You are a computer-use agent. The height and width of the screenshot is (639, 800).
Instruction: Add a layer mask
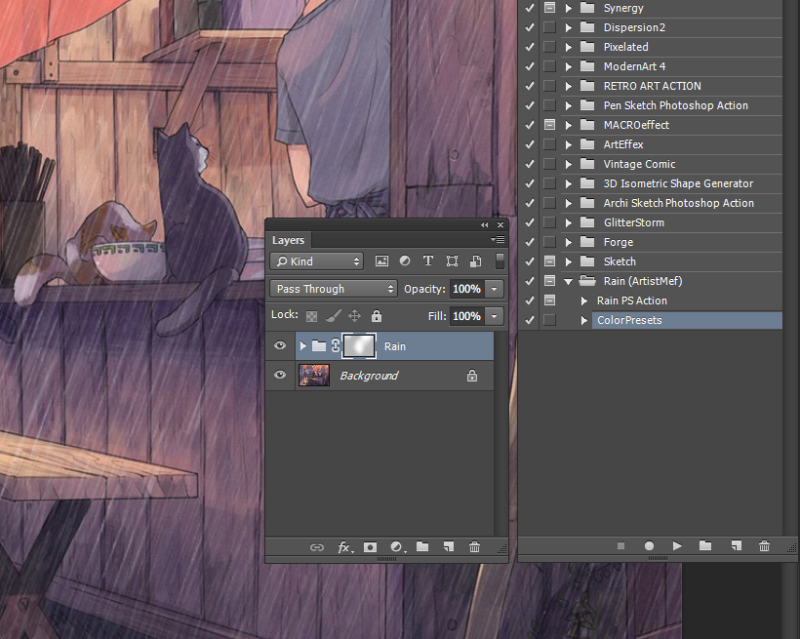[370, 547]
